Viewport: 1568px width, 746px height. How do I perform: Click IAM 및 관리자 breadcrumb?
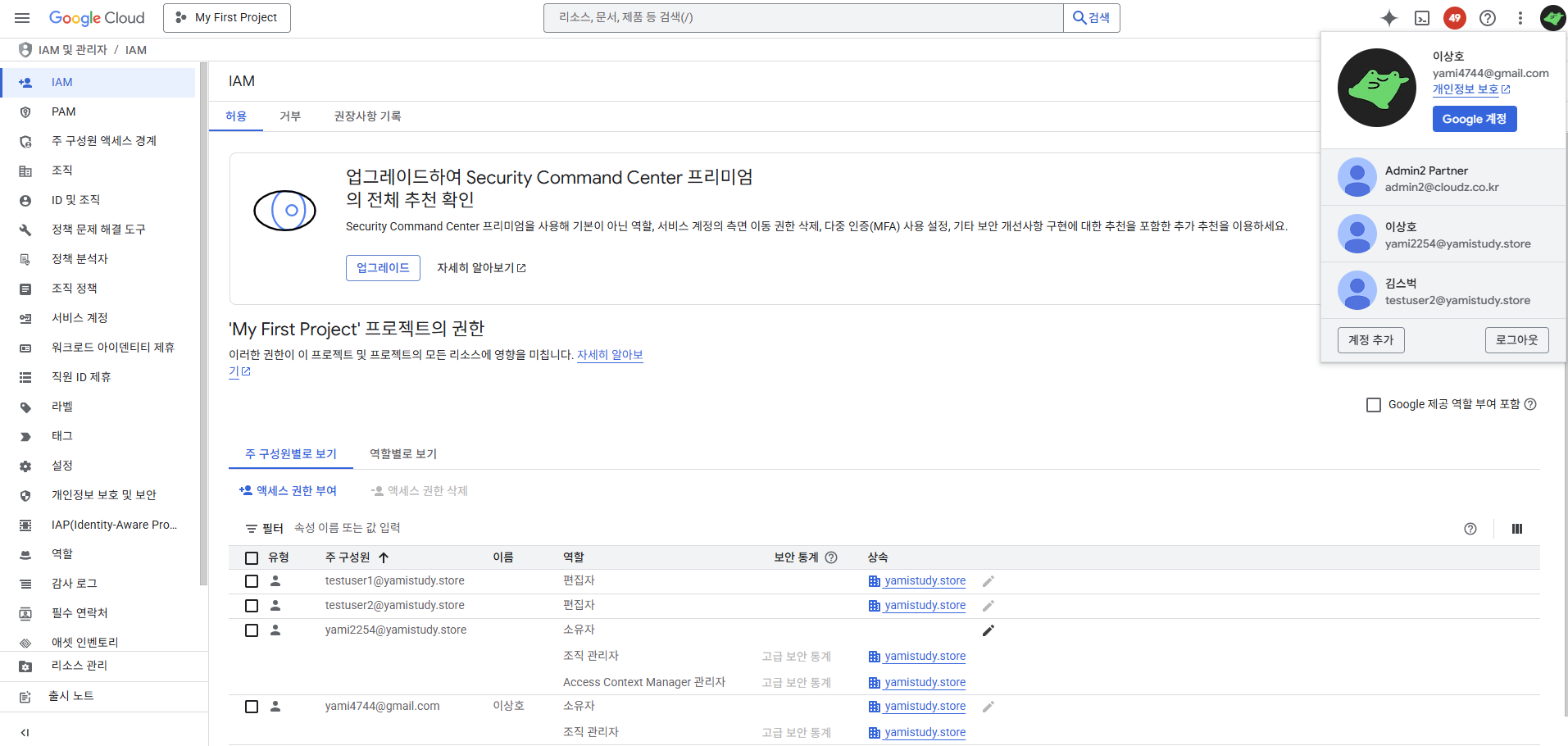(73, 51)
